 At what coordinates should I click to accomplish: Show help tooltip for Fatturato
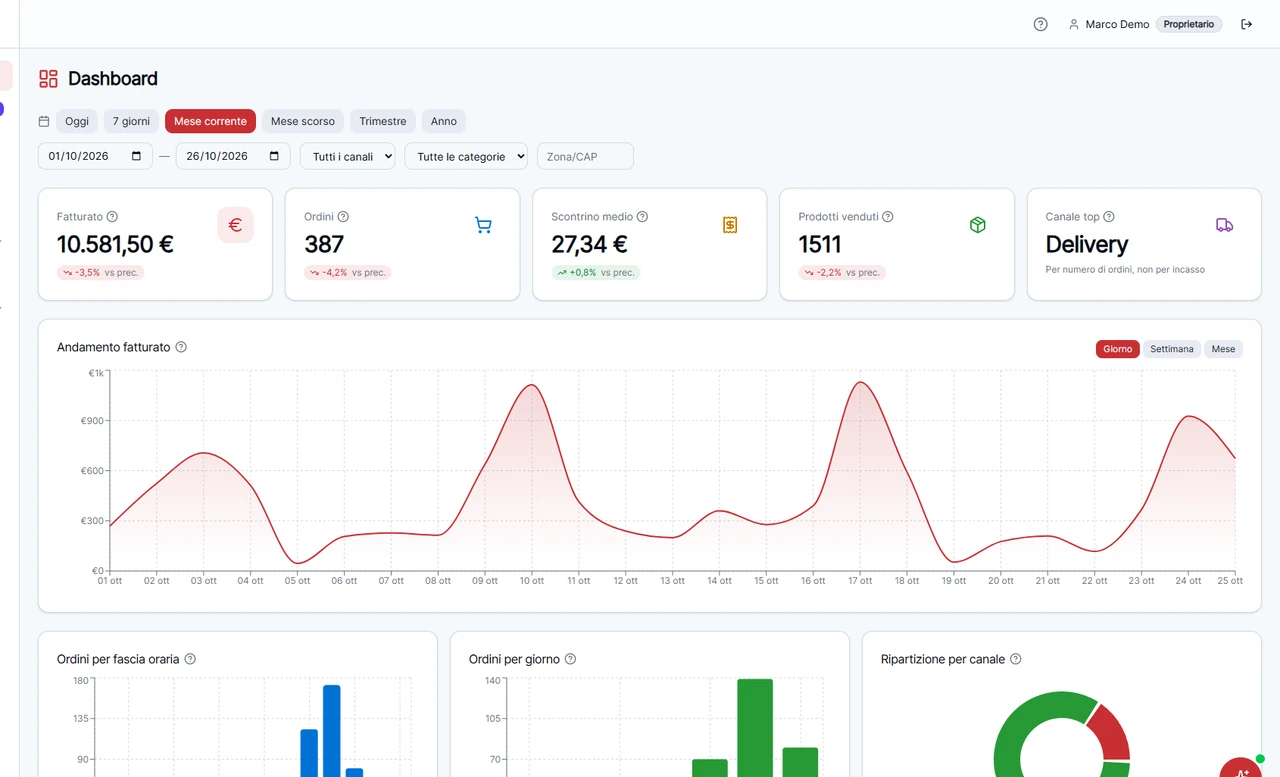tap(112, 217)
